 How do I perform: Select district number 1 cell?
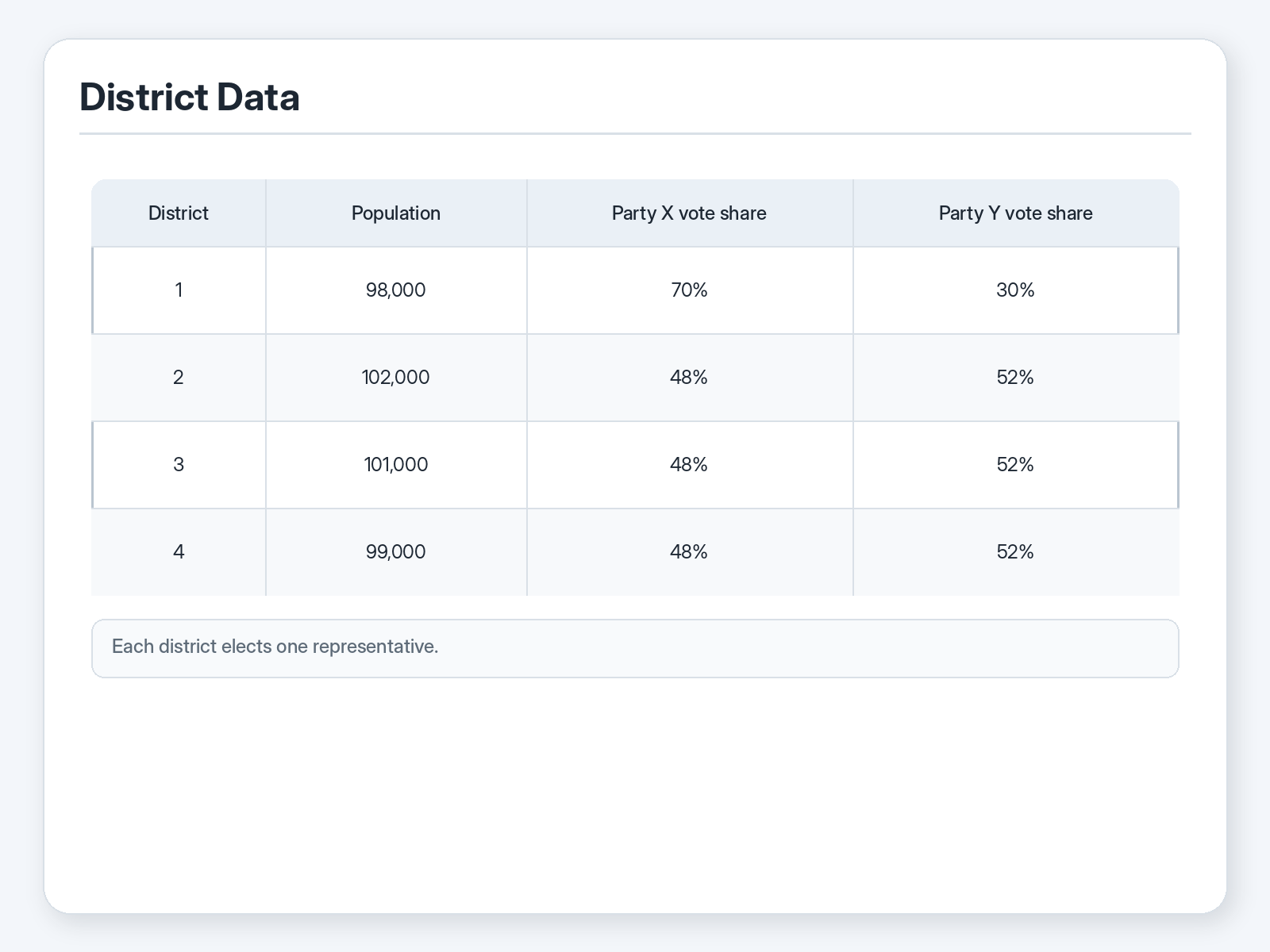[x=179, y=290]
